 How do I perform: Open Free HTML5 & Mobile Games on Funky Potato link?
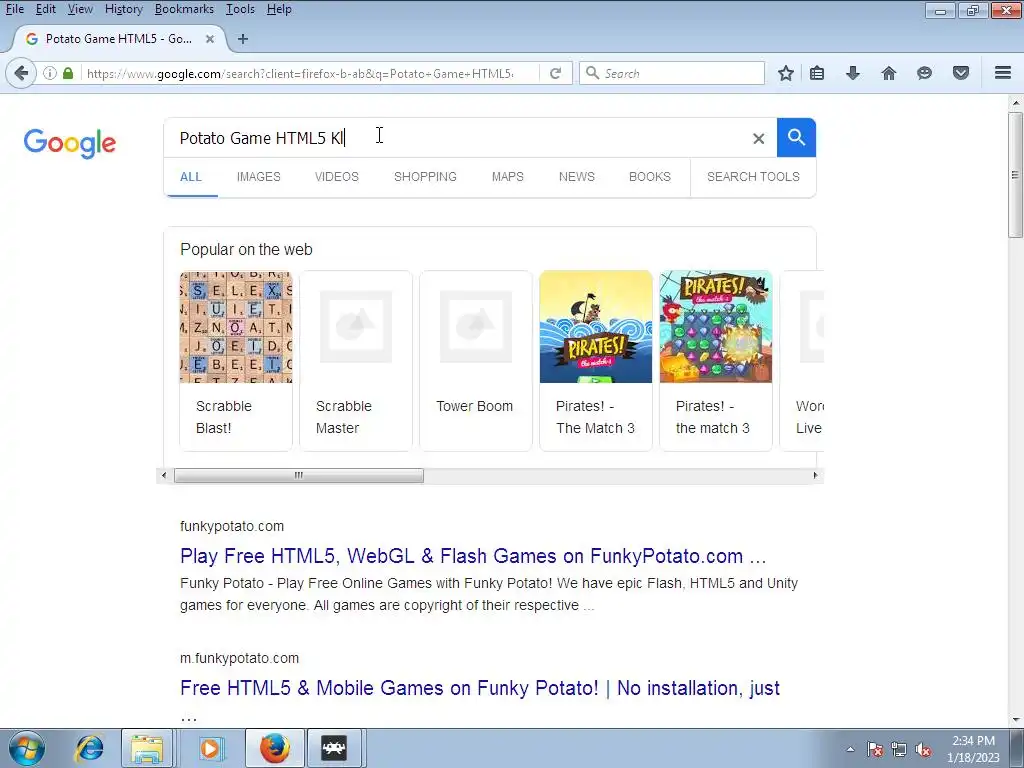coord(480,688)
